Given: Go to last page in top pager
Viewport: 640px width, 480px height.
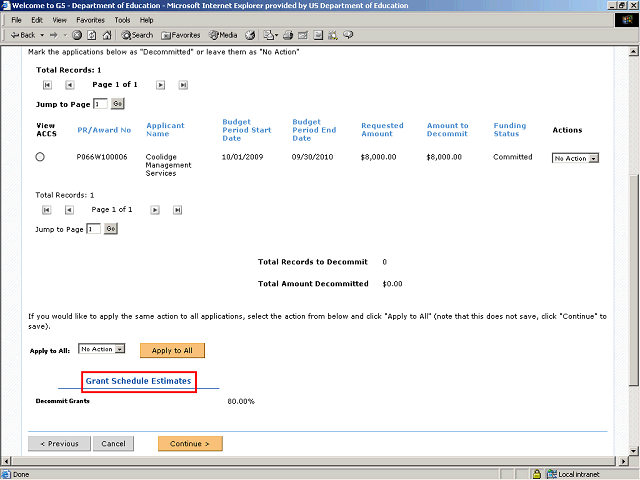Looking at the screenshot, I should pyautogui.click(x=183, y=85).
